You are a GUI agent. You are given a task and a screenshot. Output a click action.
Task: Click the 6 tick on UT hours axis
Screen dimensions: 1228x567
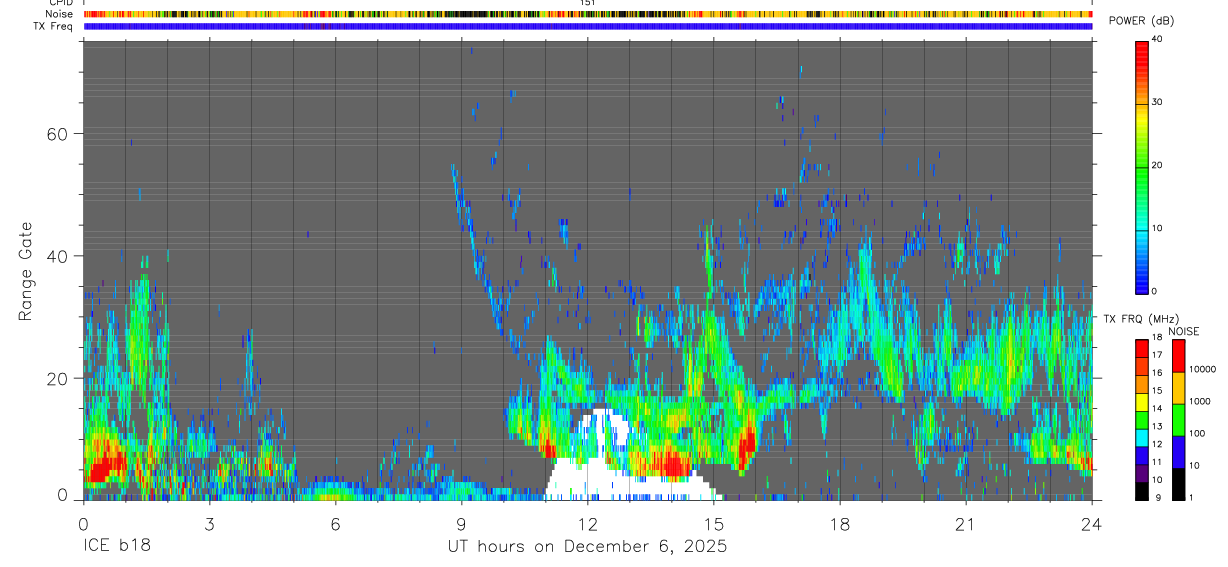click(335, 524)
